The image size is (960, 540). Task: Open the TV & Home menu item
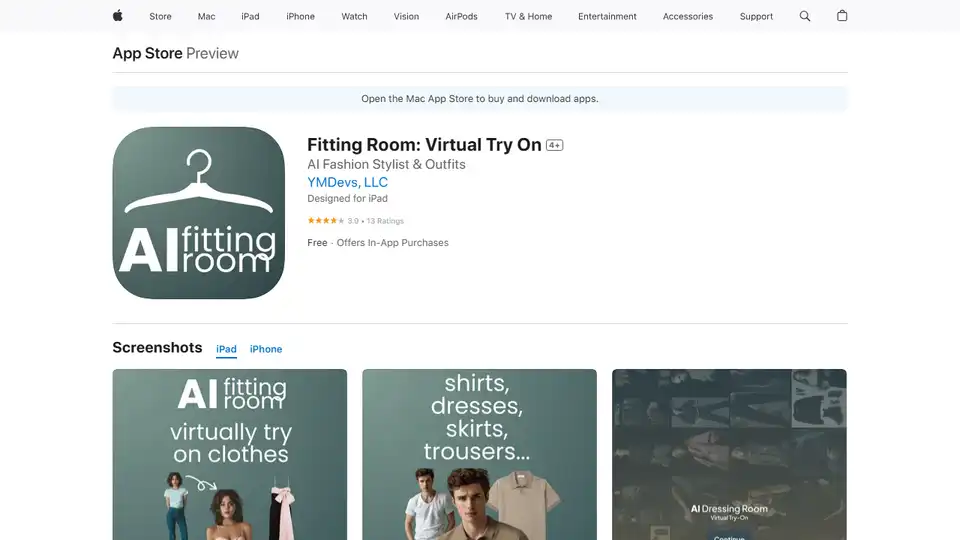coord(528,17)
